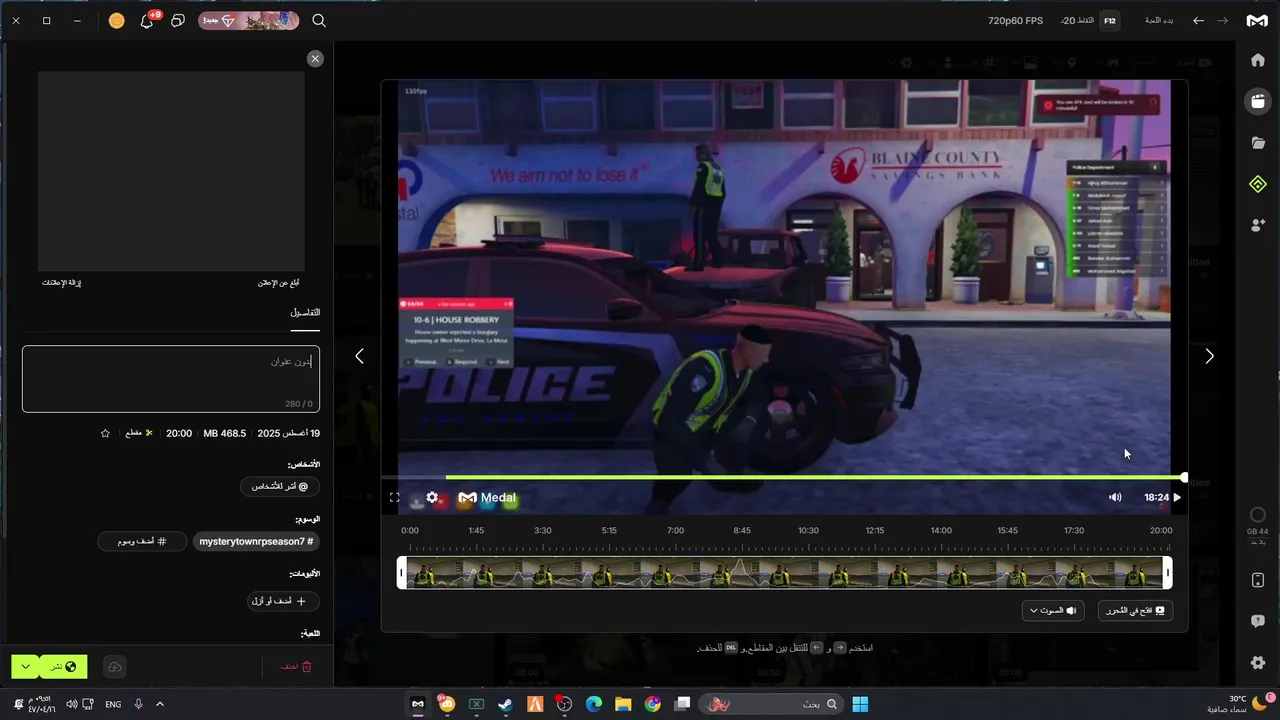
Task: Click the video progress bar handle
Action: point(1184,477)
